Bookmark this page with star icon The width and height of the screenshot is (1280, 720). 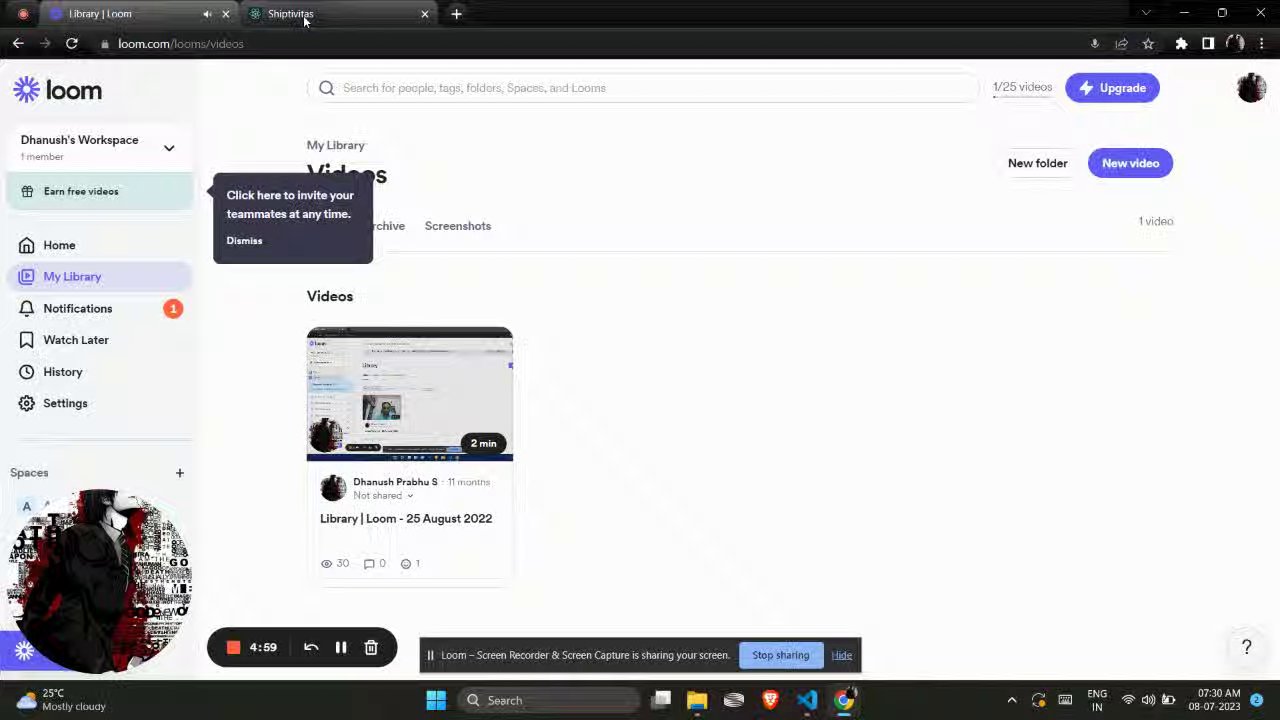click(x=1148, y=44)
